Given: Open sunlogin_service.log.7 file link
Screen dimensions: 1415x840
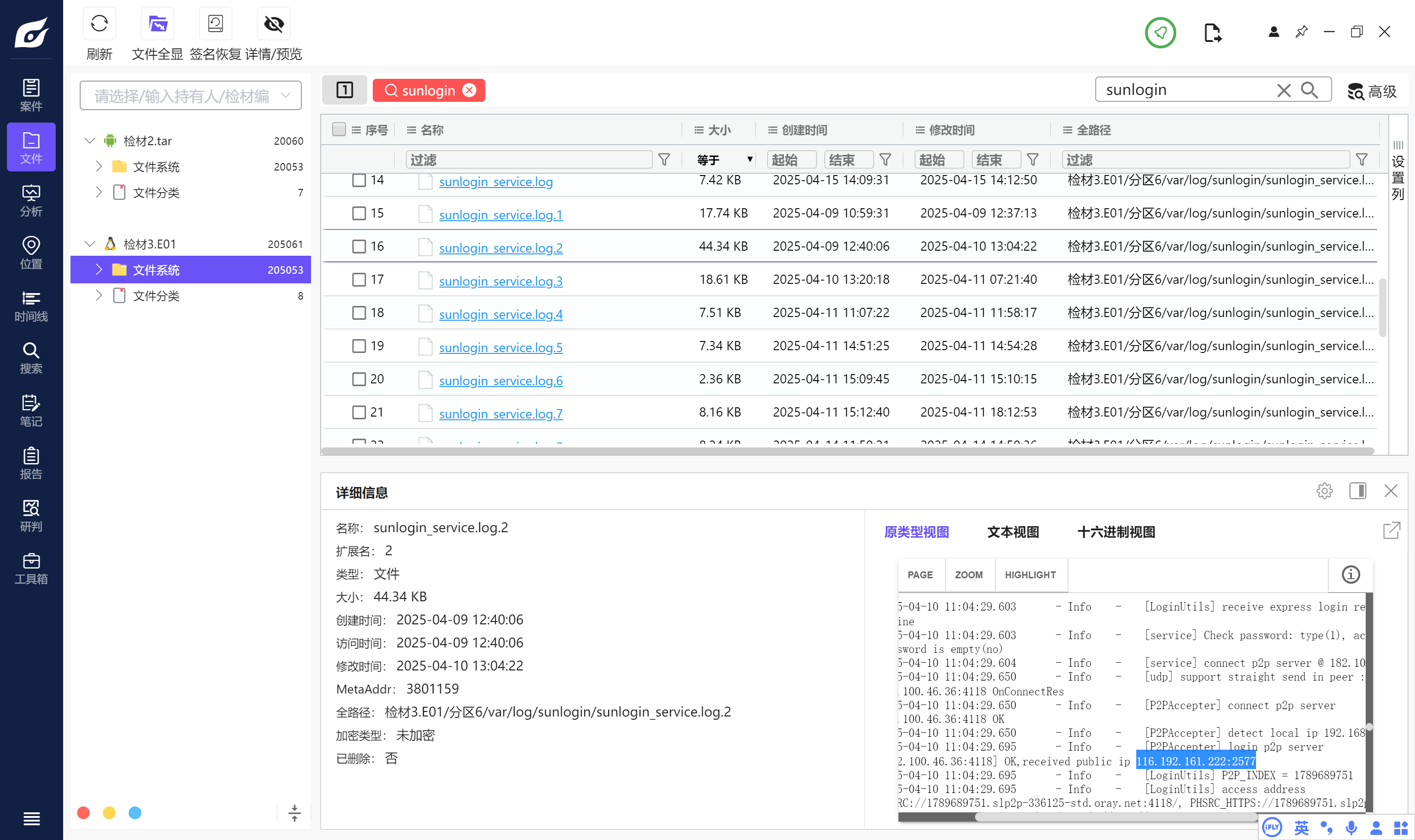Looking at the screenshot, I should pos(501,413).
